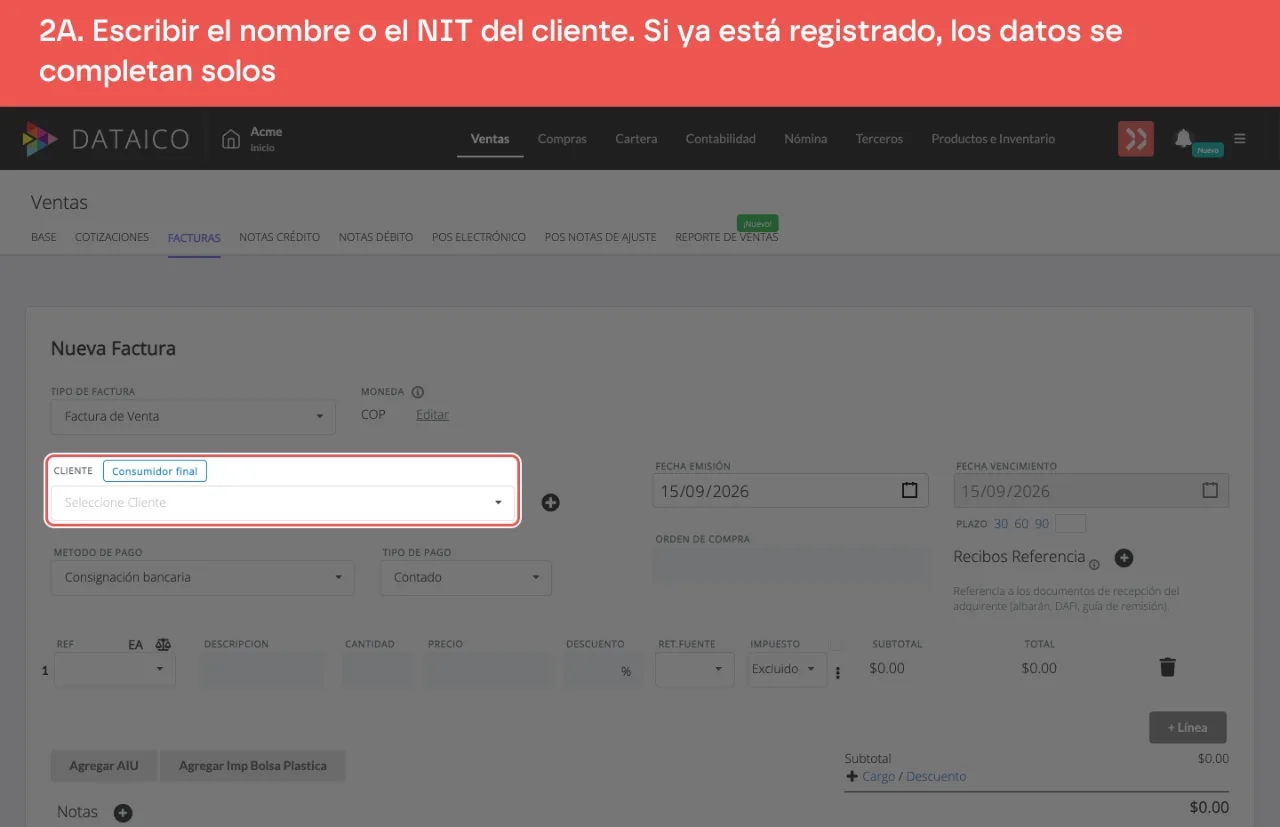1280x827 pixels.
Task: Open the Reporte de Ventas tab
Action: click(727, 237)
